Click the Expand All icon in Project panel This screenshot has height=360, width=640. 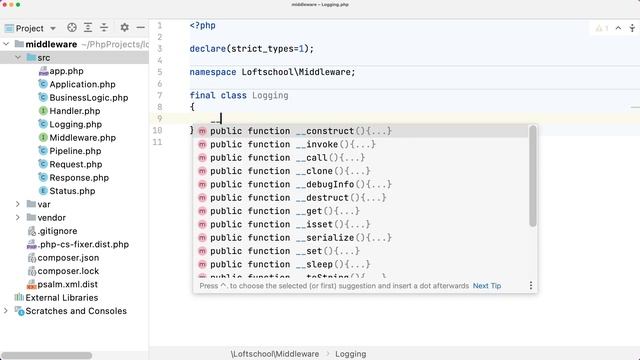pyautogui.click(x=88, y=28)
